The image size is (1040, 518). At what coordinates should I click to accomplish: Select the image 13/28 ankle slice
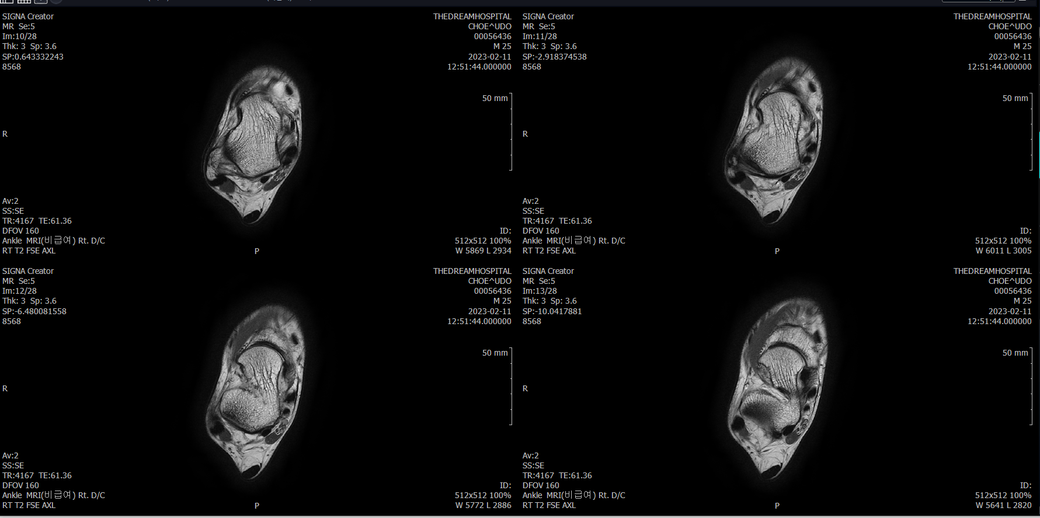coord(777,389)
